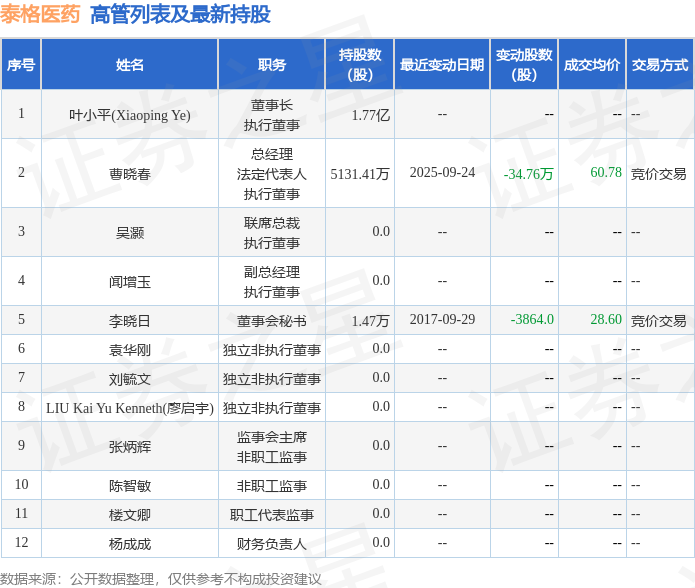This screenshot has width=695, height=588.
Task: Click the position 副总经理 执行董事
Action: (x=272, y=282)
